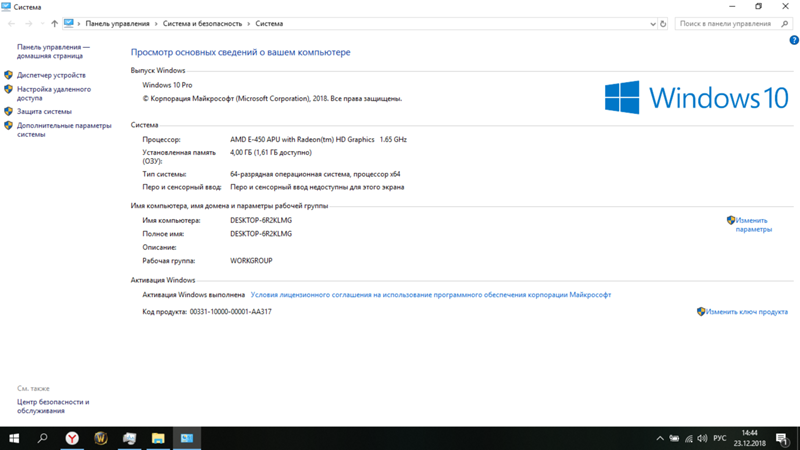Click the search magnifier icon in search box
The image size is (800, 450).
click(785, 23)
